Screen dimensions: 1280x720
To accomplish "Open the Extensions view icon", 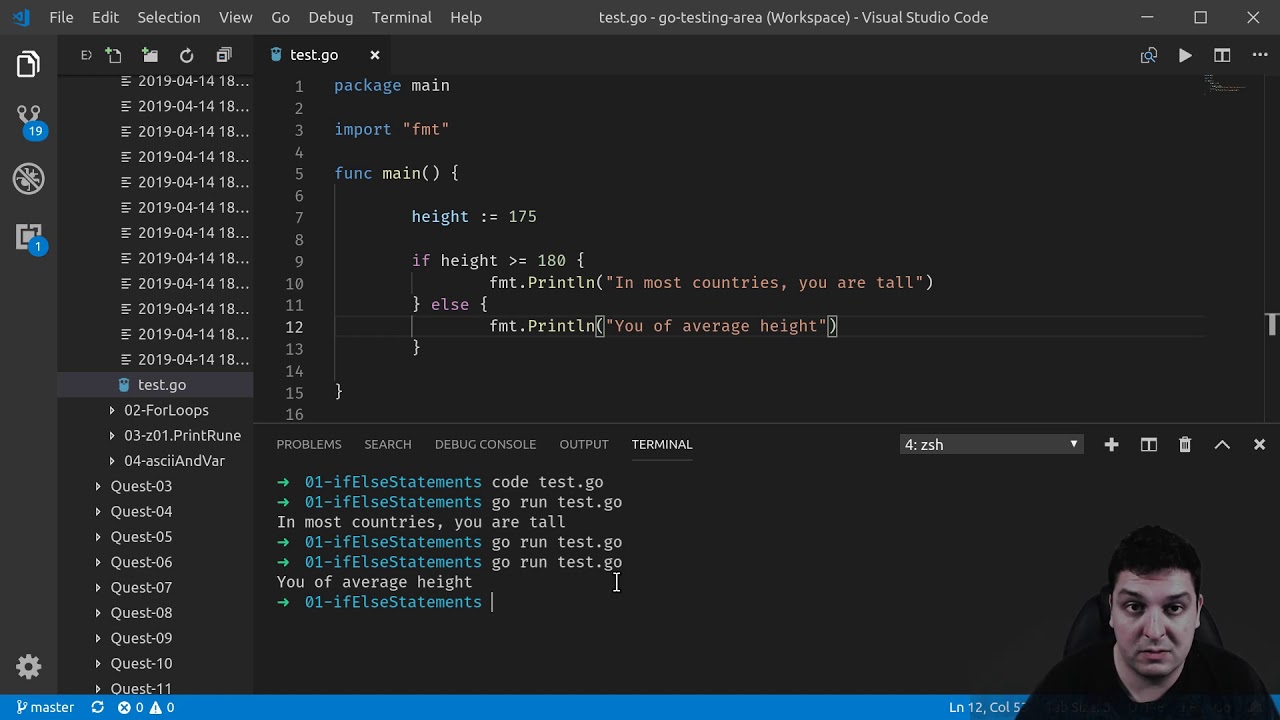I will coord(28,237).
